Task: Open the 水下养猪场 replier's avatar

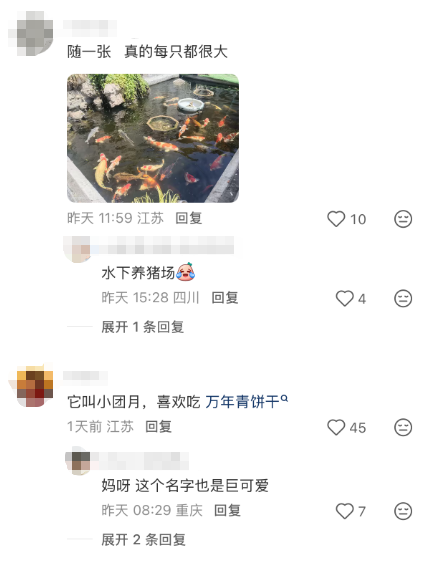Action: click(x=77, y=249)
